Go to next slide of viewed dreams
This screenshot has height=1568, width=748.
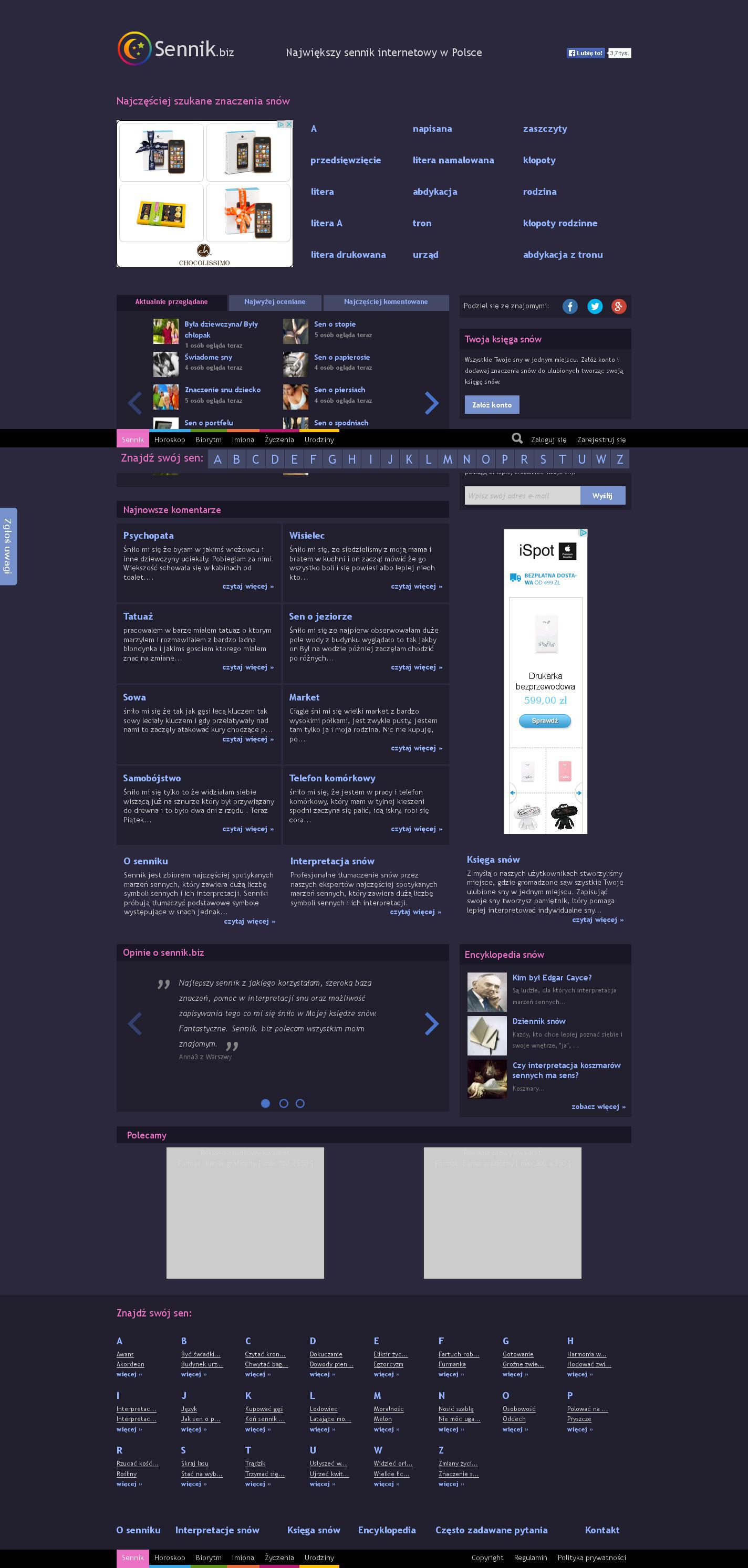(431, 402)
